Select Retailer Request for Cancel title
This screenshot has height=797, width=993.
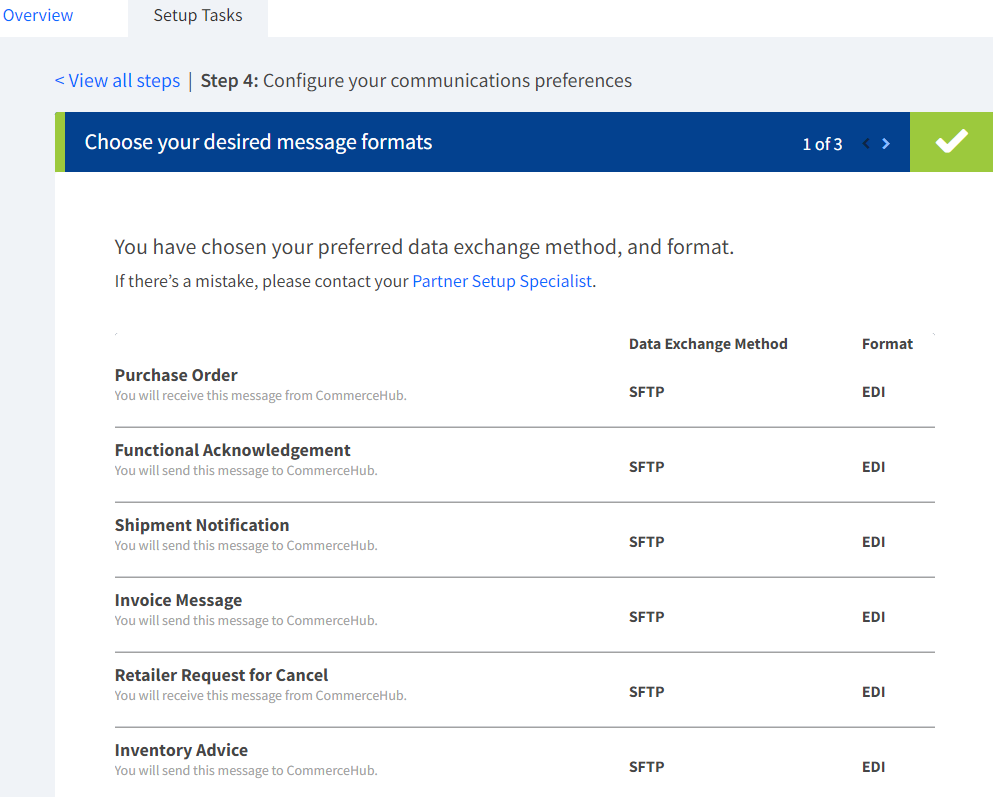click(x=221, y=675)
